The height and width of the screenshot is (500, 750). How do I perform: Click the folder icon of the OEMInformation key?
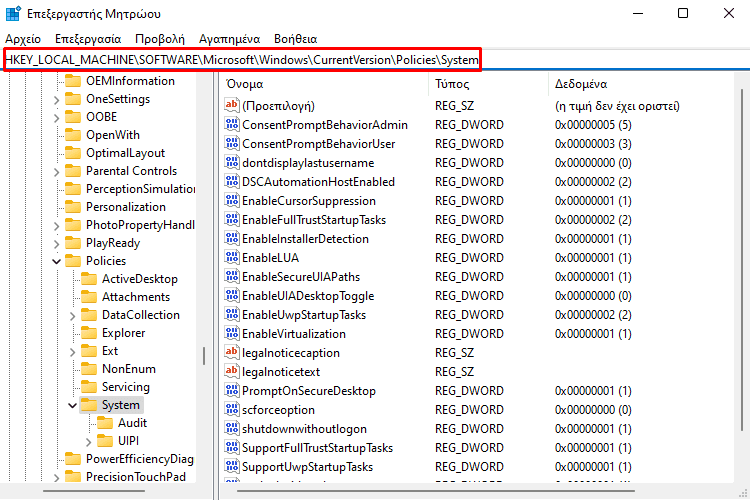[73, 80]
